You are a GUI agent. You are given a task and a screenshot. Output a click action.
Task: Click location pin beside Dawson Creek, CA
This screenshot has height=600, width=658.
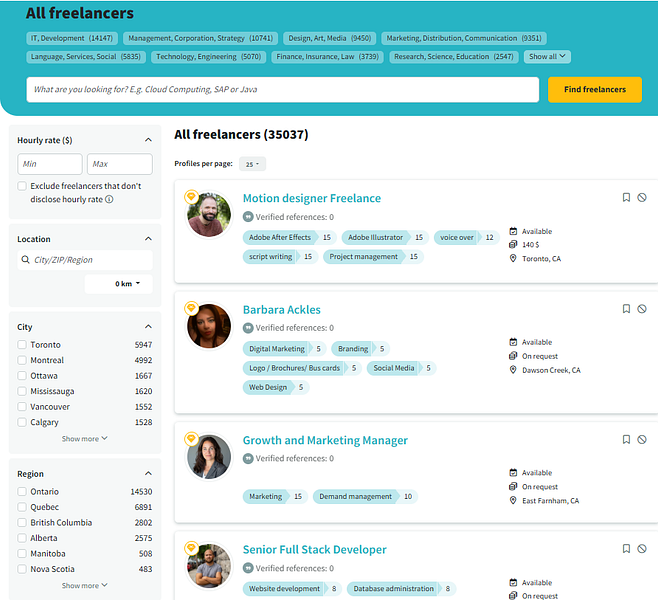pyautogui.click(x=513, y=370)
